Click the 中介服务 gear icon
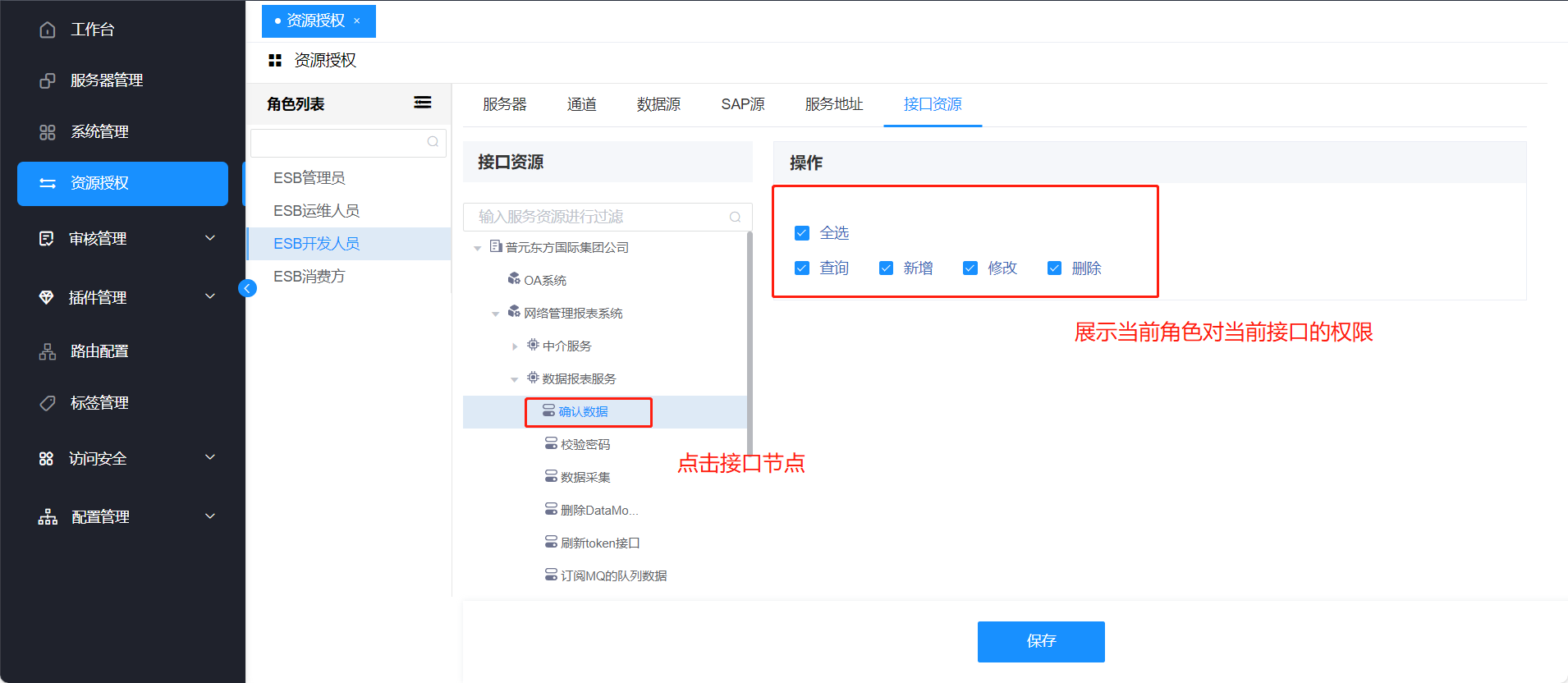Viewport: 1568px width, 683px height. click(x=533, y=345)
